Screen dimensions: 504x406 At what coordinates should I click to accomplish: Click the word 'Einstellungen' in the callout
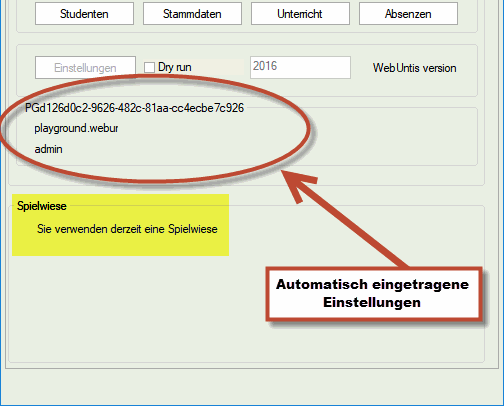point(372,303)
